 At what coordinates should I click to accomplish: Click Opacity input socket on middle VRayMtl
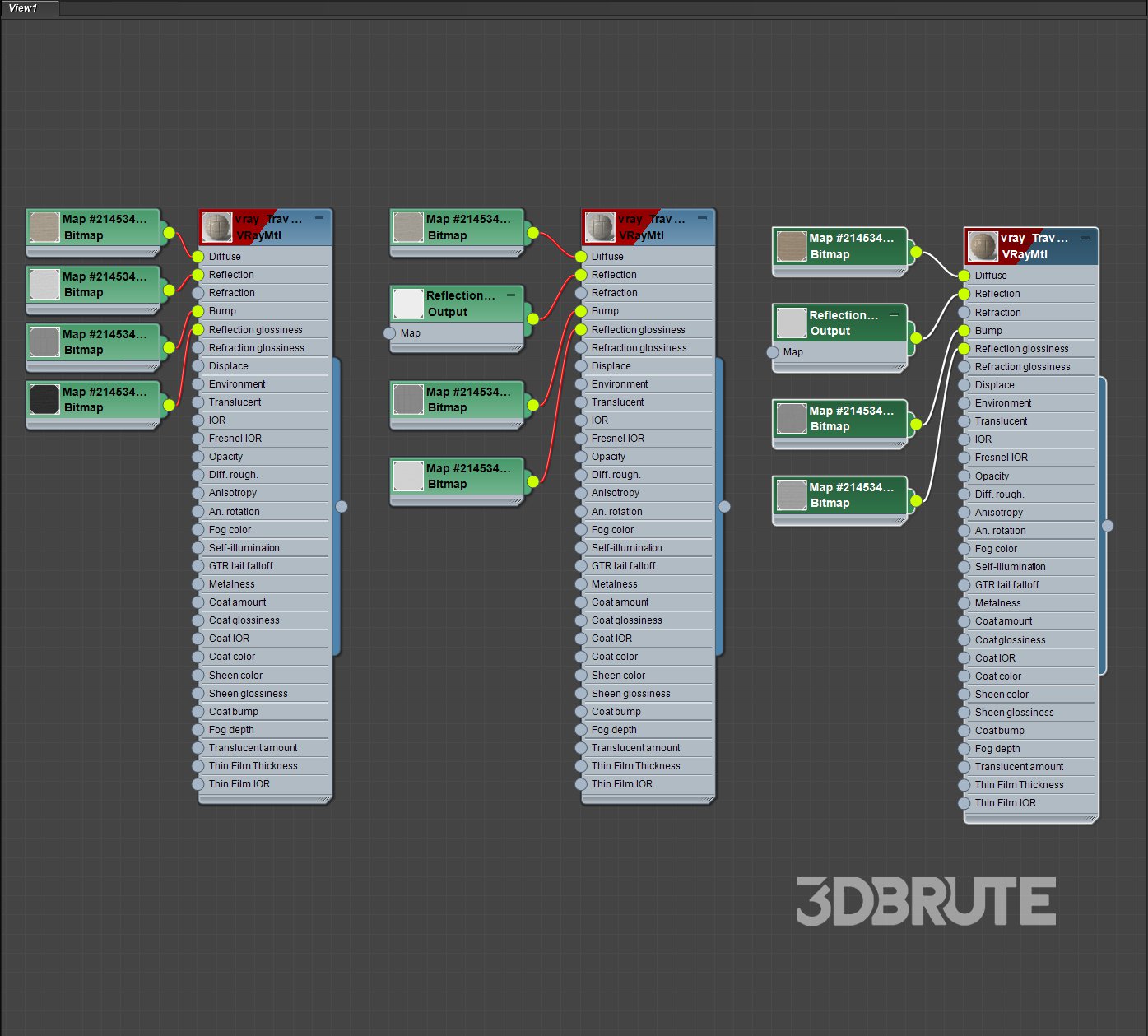coord(581,457)
